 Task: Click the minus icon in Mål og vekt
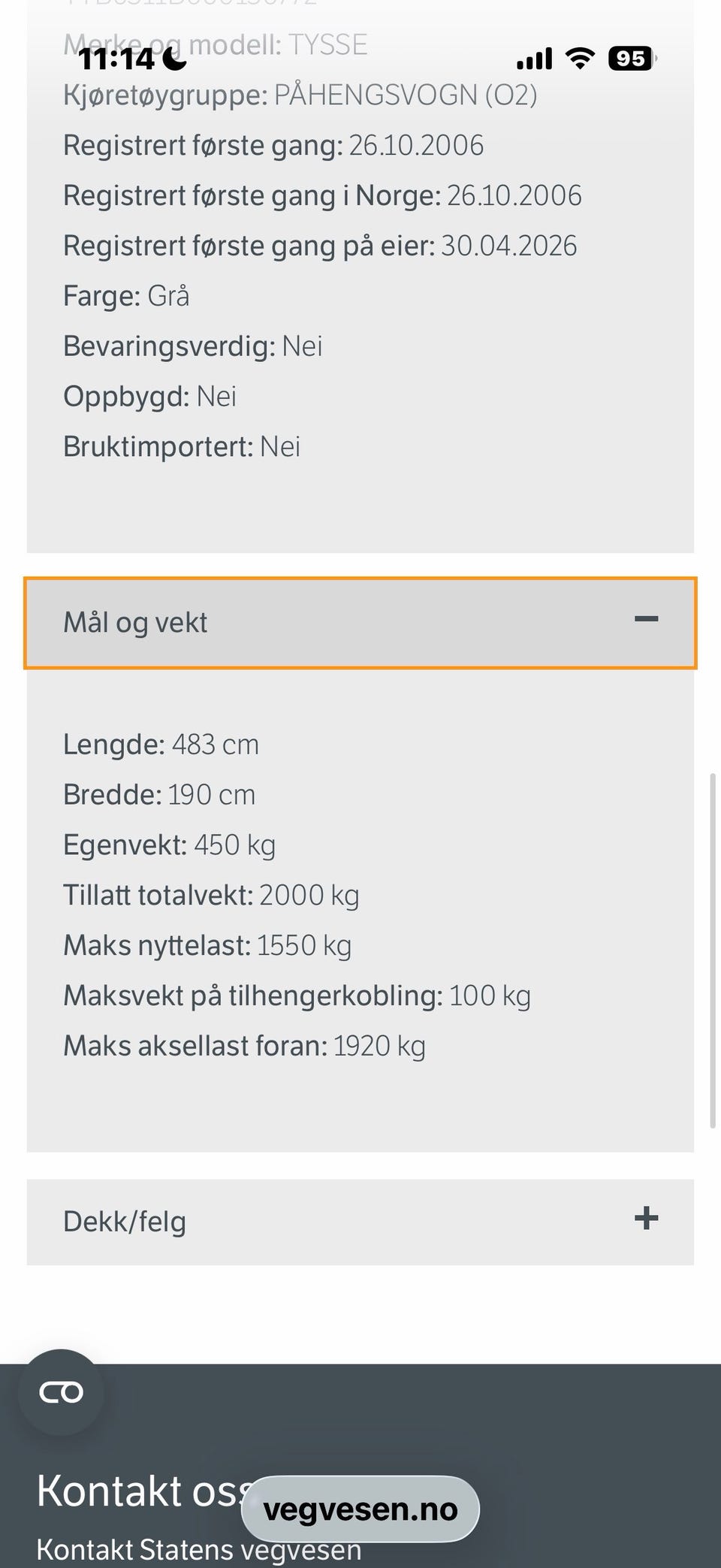pos(646,619)
